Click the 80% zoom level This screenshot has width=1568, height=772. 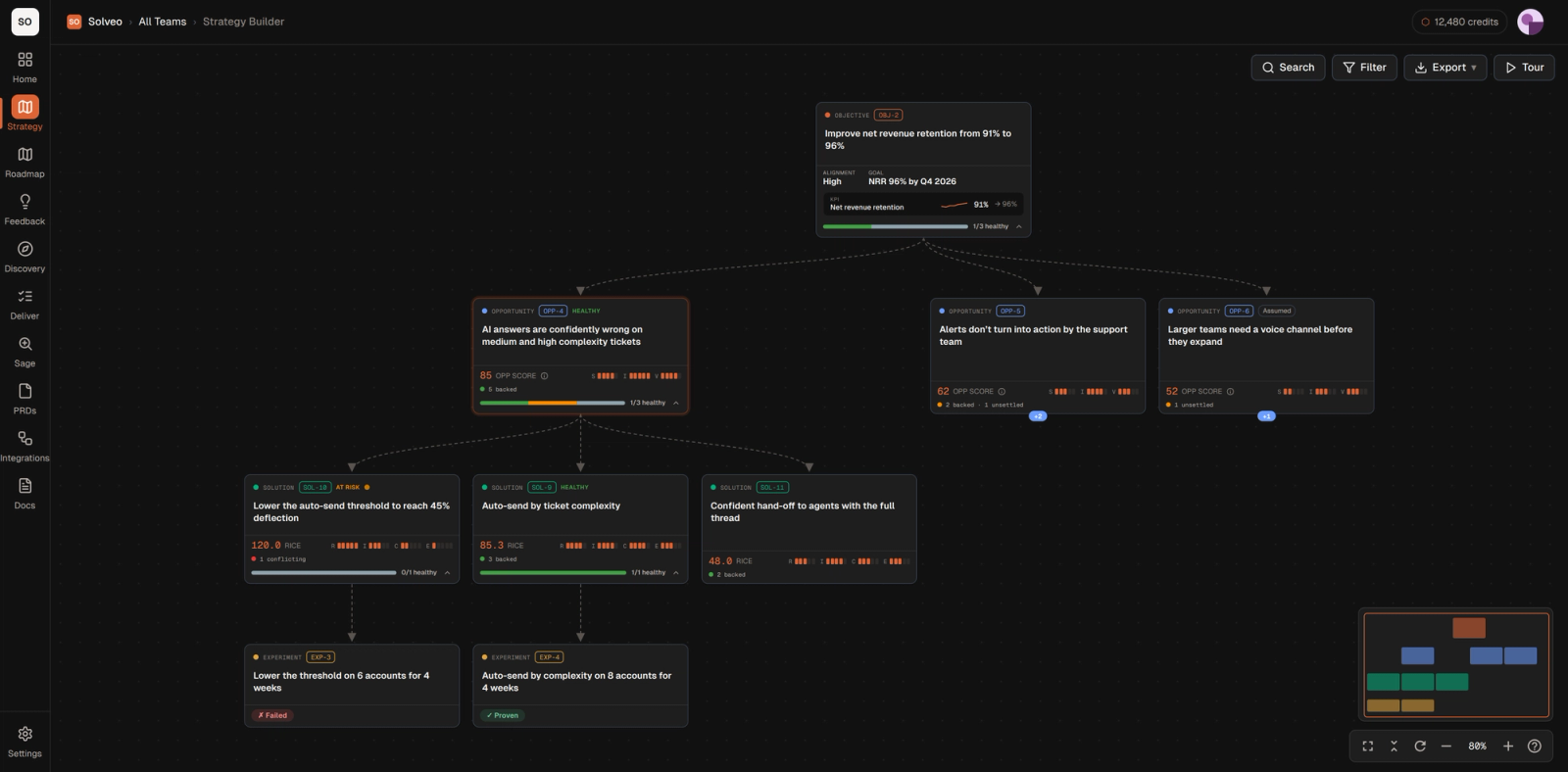(1477, 747)
